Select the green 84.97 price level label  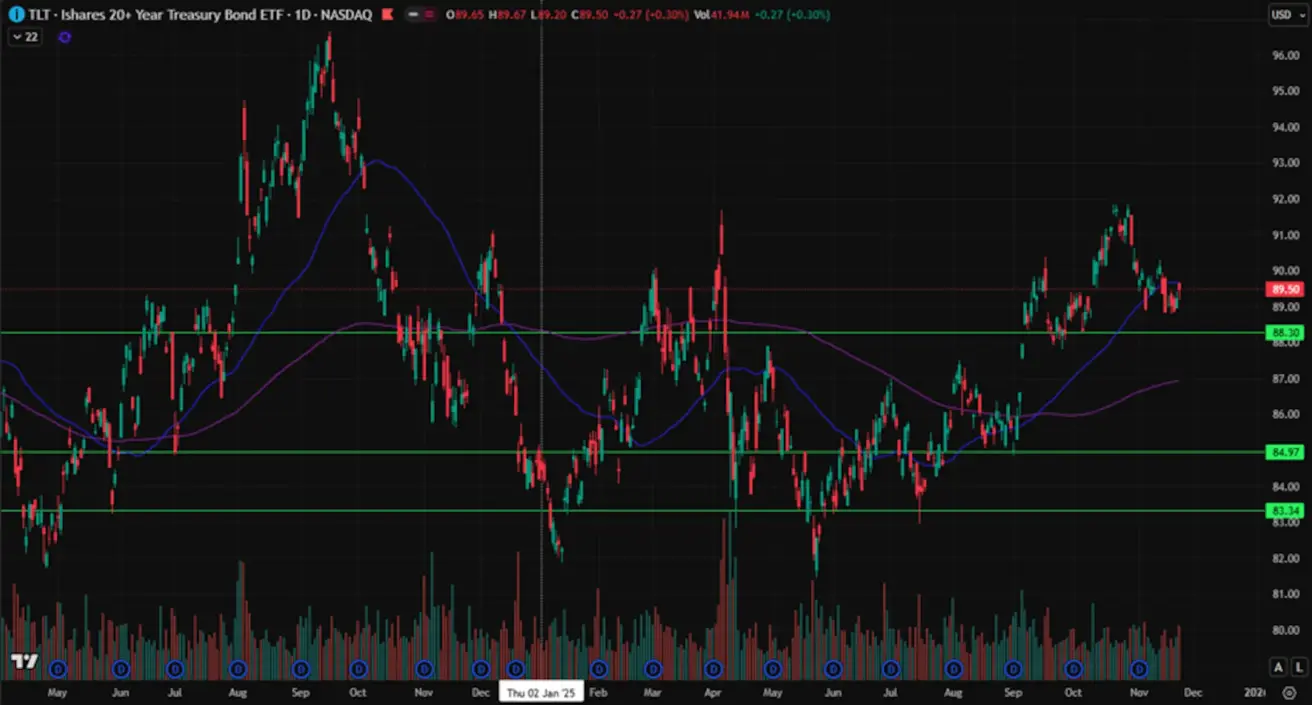pyautogui.click(x=1283, y=452)
